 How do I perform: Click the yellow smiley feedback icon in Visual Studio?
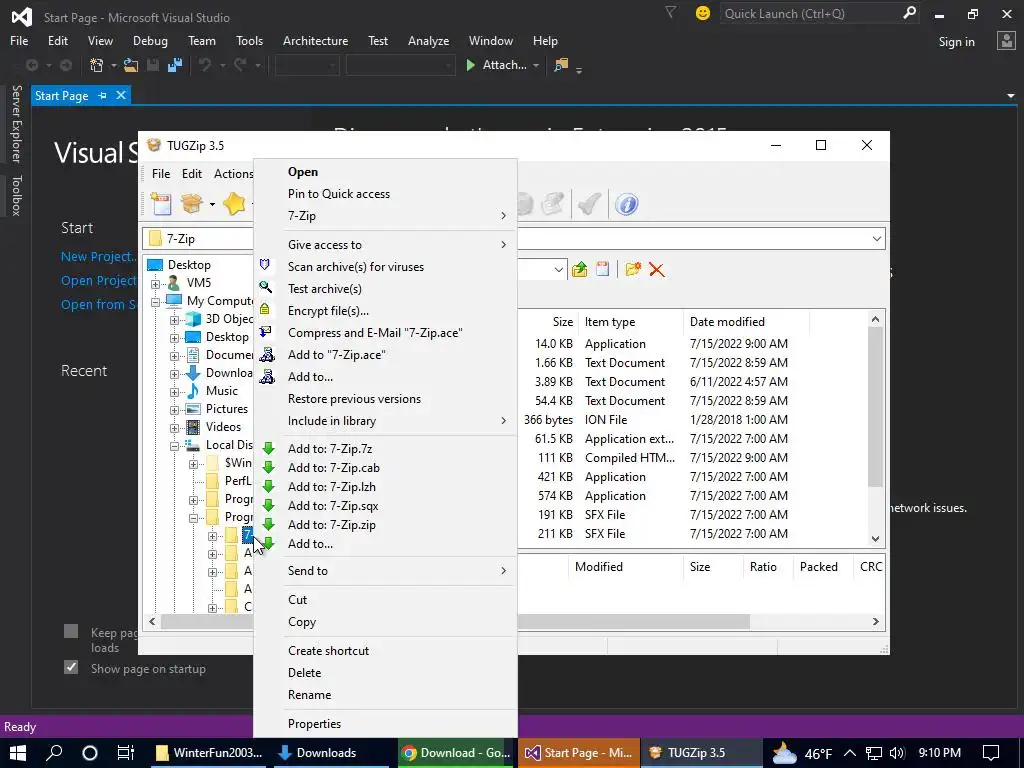click(x=703, y=13)
